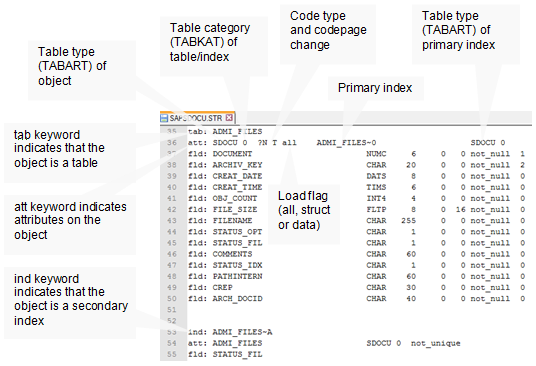Click 'fld: DOCUMENT' field line
Screen dimensions: 536x366
click(220, 154)
